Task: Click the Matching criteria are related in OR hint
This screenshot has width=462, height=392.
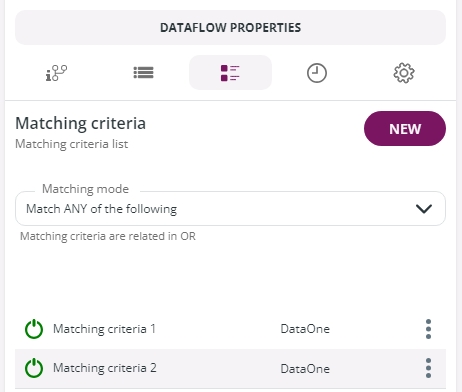Action: tap(108, 236)
